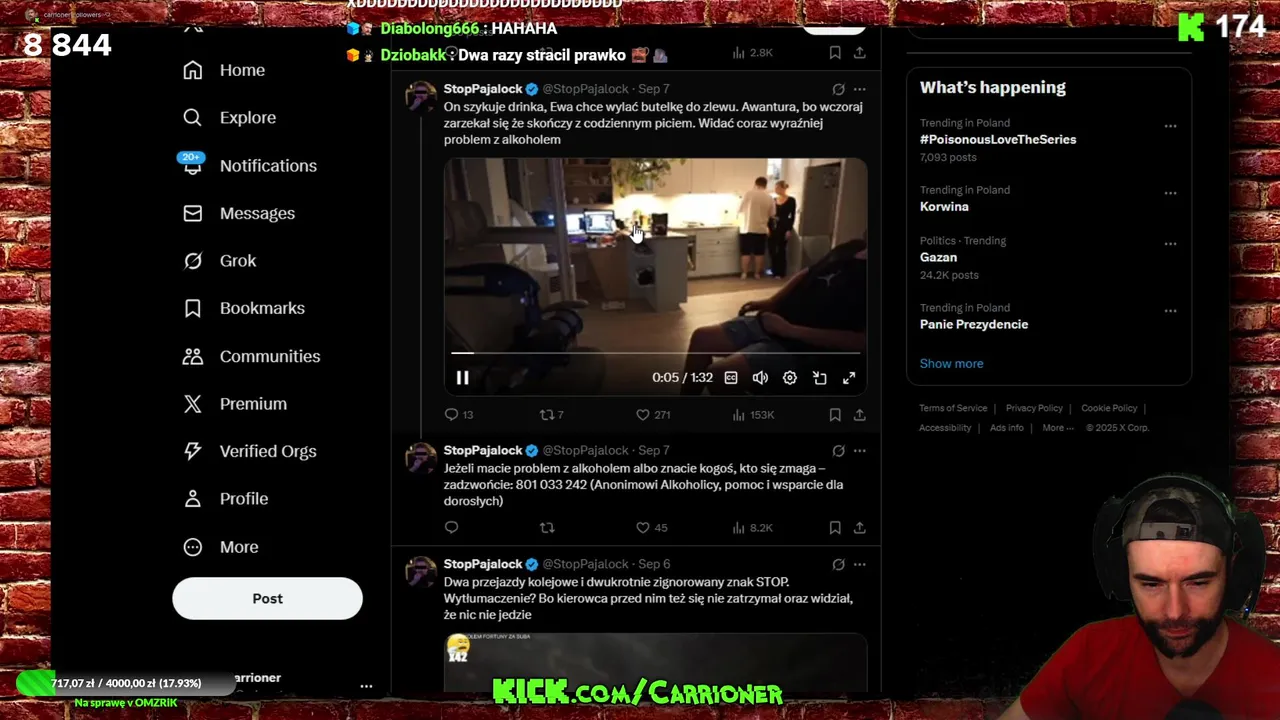Go to Premium in sidebar

point(234,404)
